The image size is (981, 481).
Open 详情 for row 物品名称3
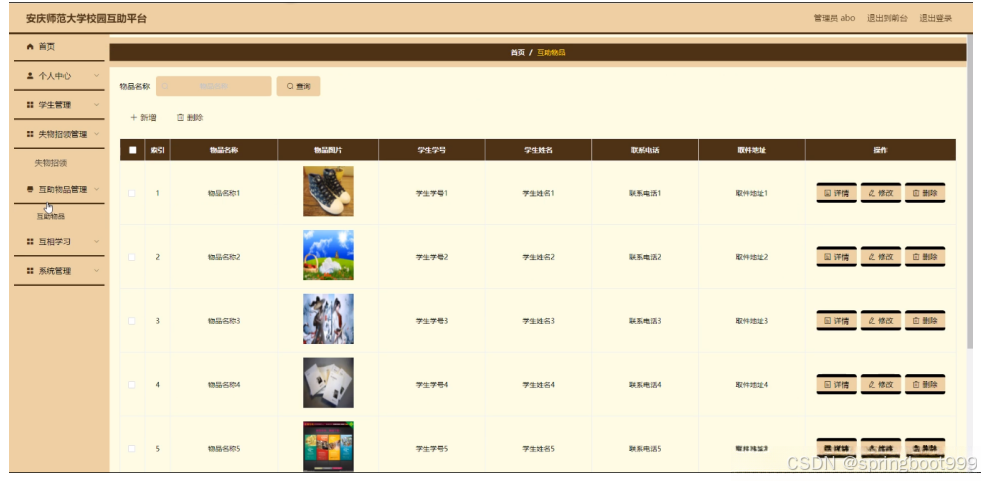pyautogui.click(x=836, y=321)
